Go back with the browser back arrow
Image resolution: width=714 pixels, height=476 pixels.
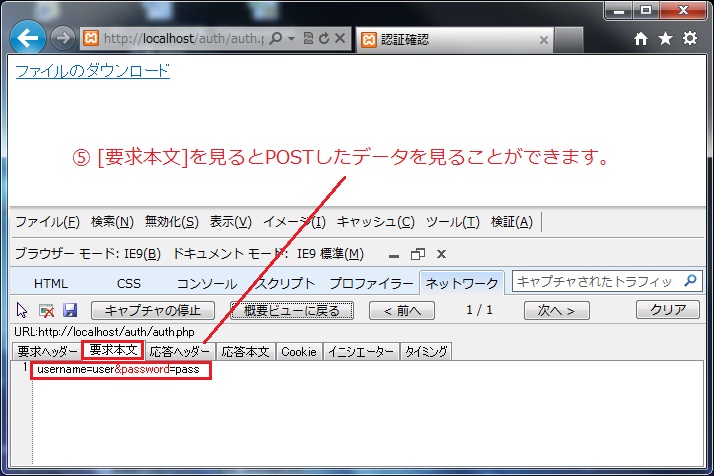click(x=27, y=38)
